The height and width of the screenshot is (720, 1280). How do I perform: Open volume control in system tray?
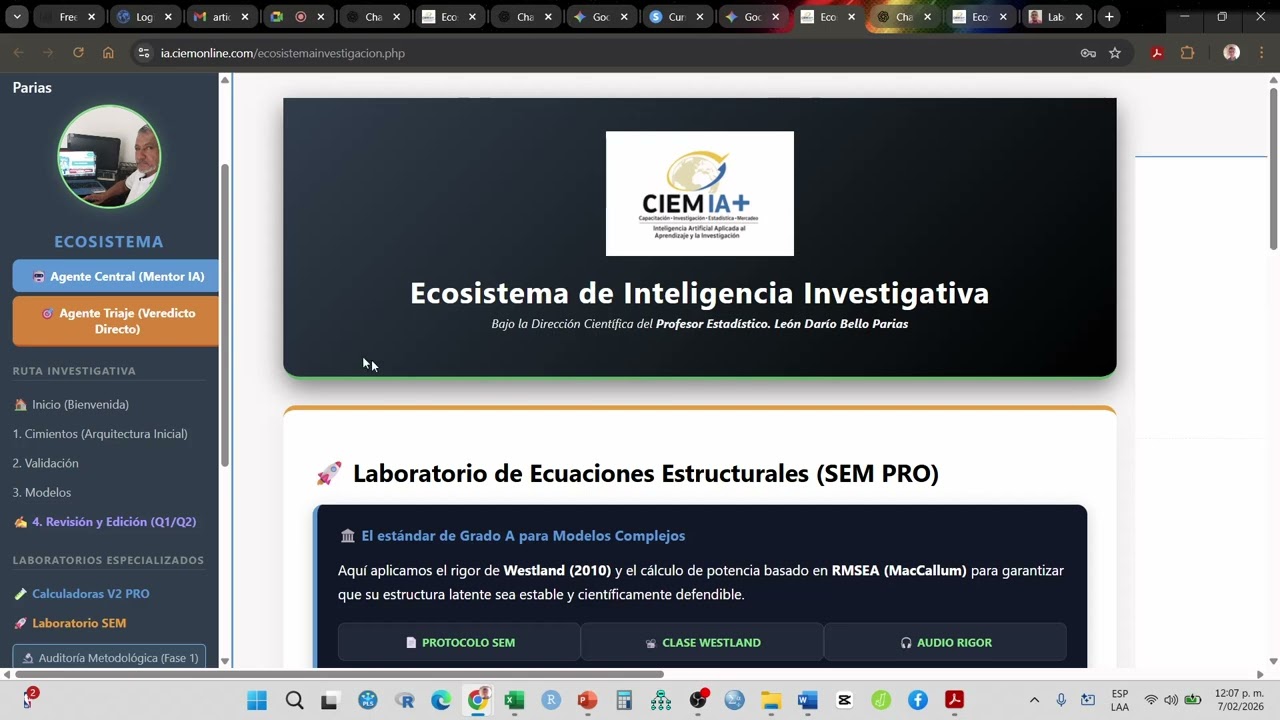pyautogui.click(x=1171, y=700)
